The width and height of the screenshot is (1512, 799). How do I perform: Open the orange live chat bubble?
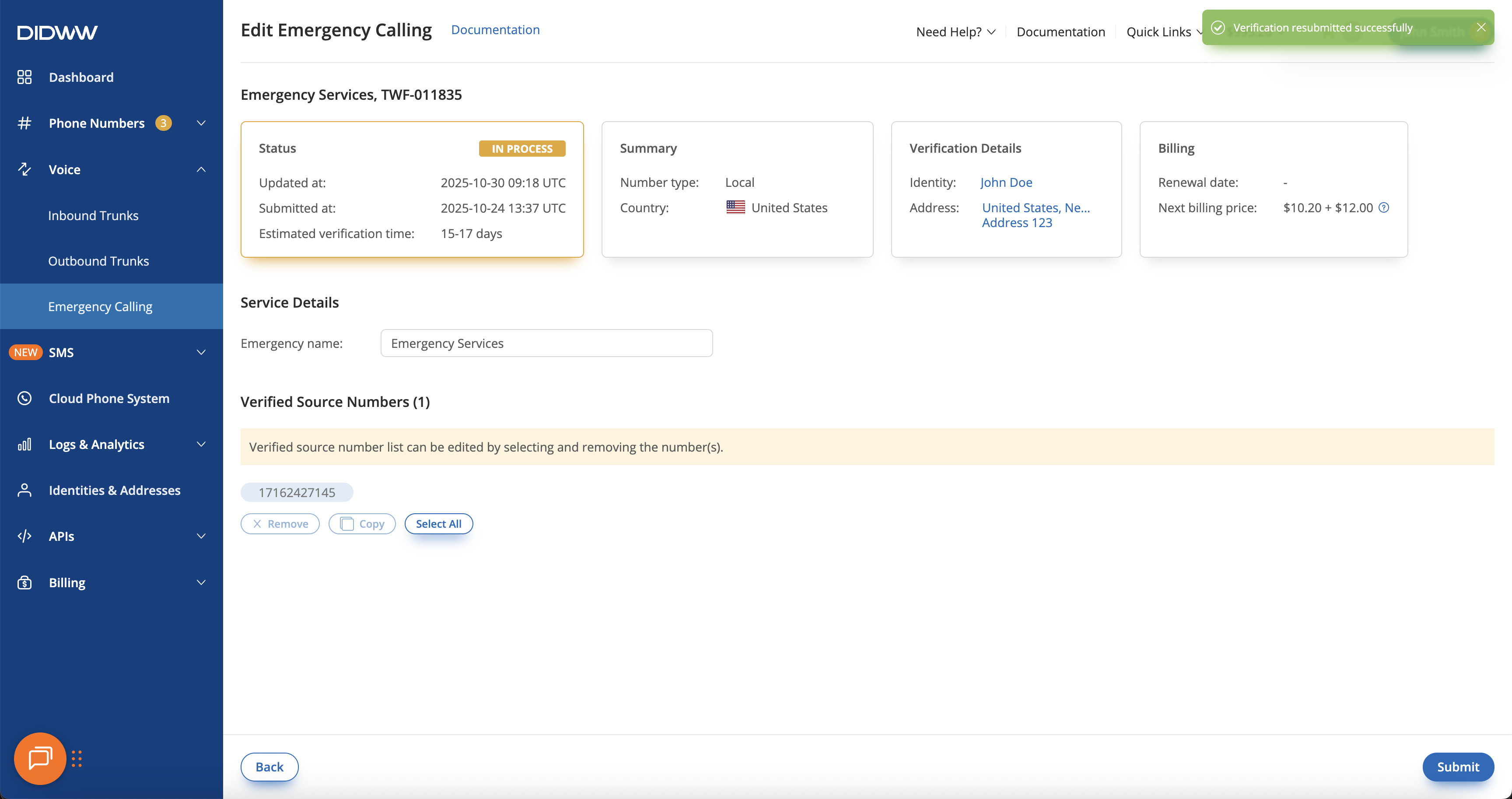pos(40,758)
